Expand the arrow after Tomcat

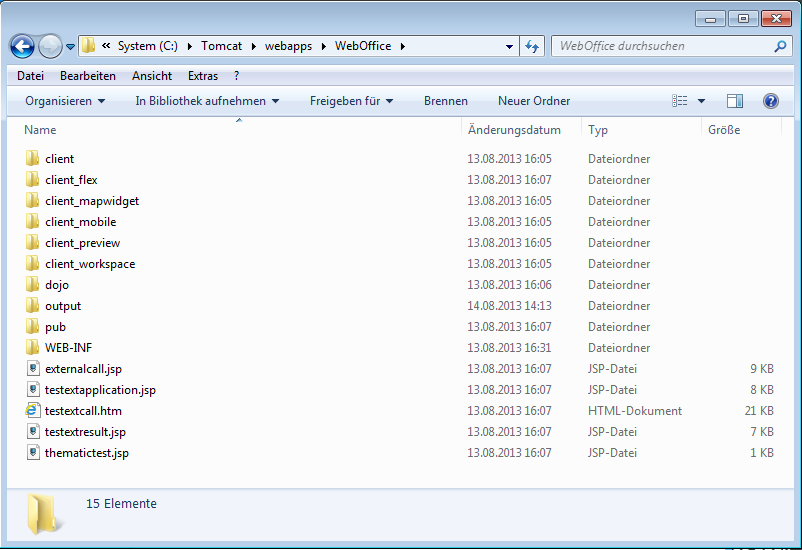pos(254,47)
